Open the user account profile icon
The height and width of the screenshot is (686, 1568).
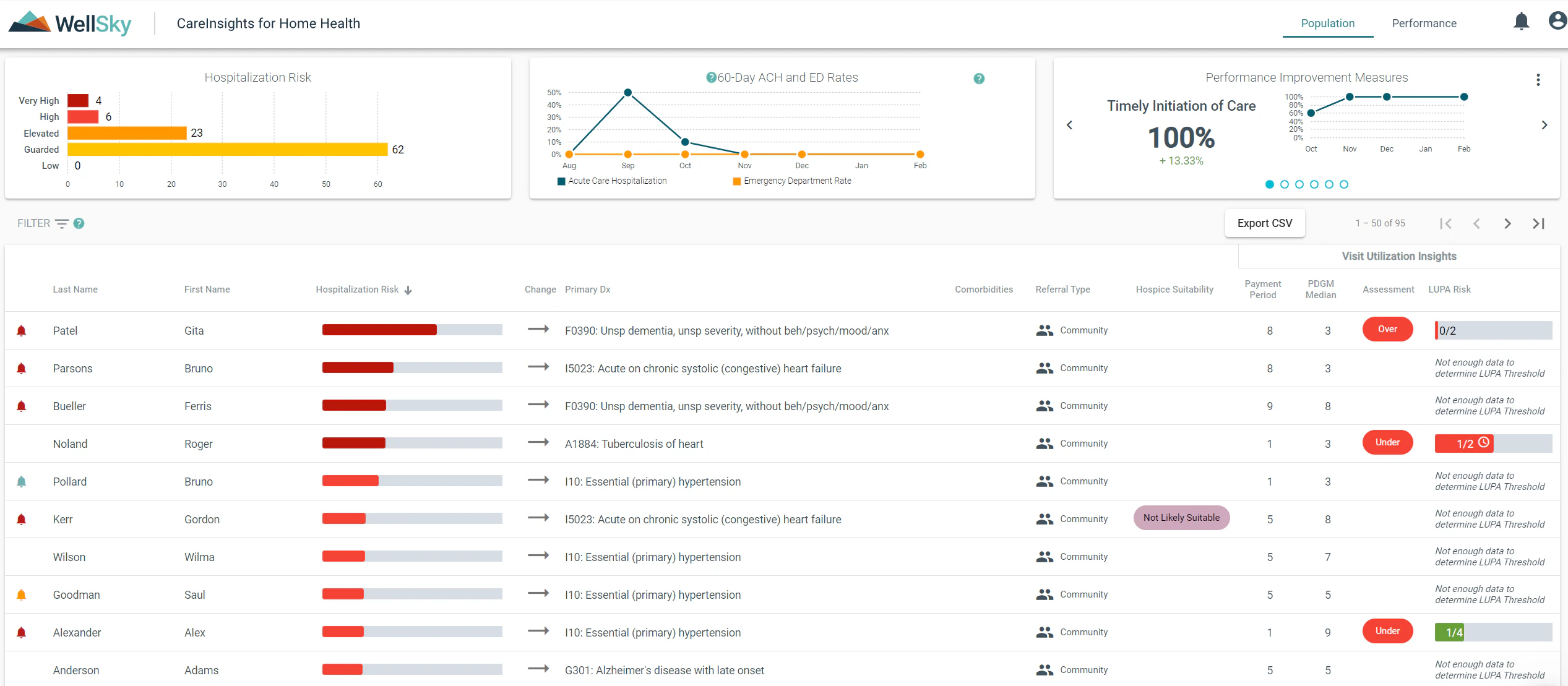tap(1557, 20)
